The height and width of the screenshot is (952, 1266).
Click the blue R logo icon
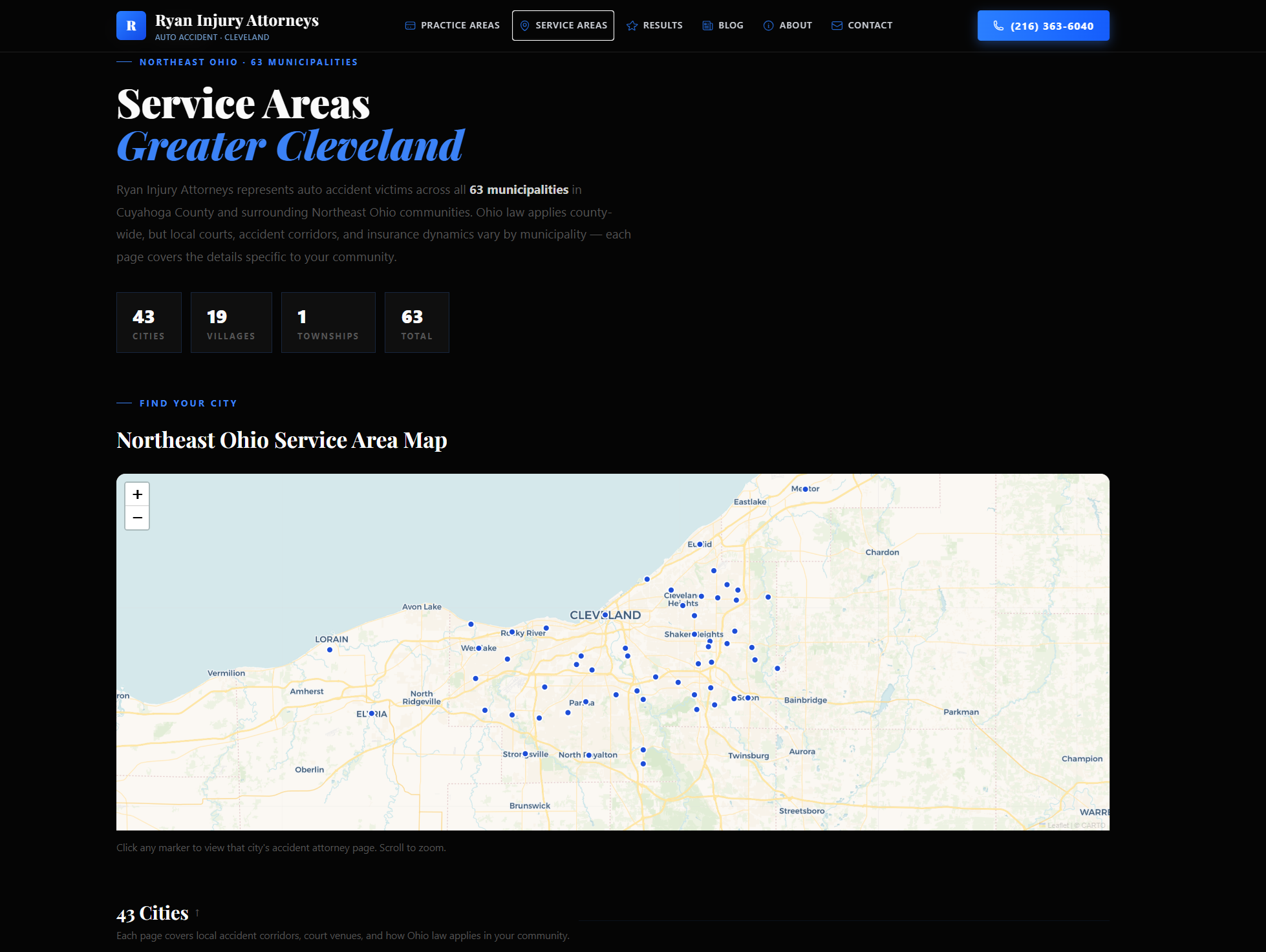point(131,26)
